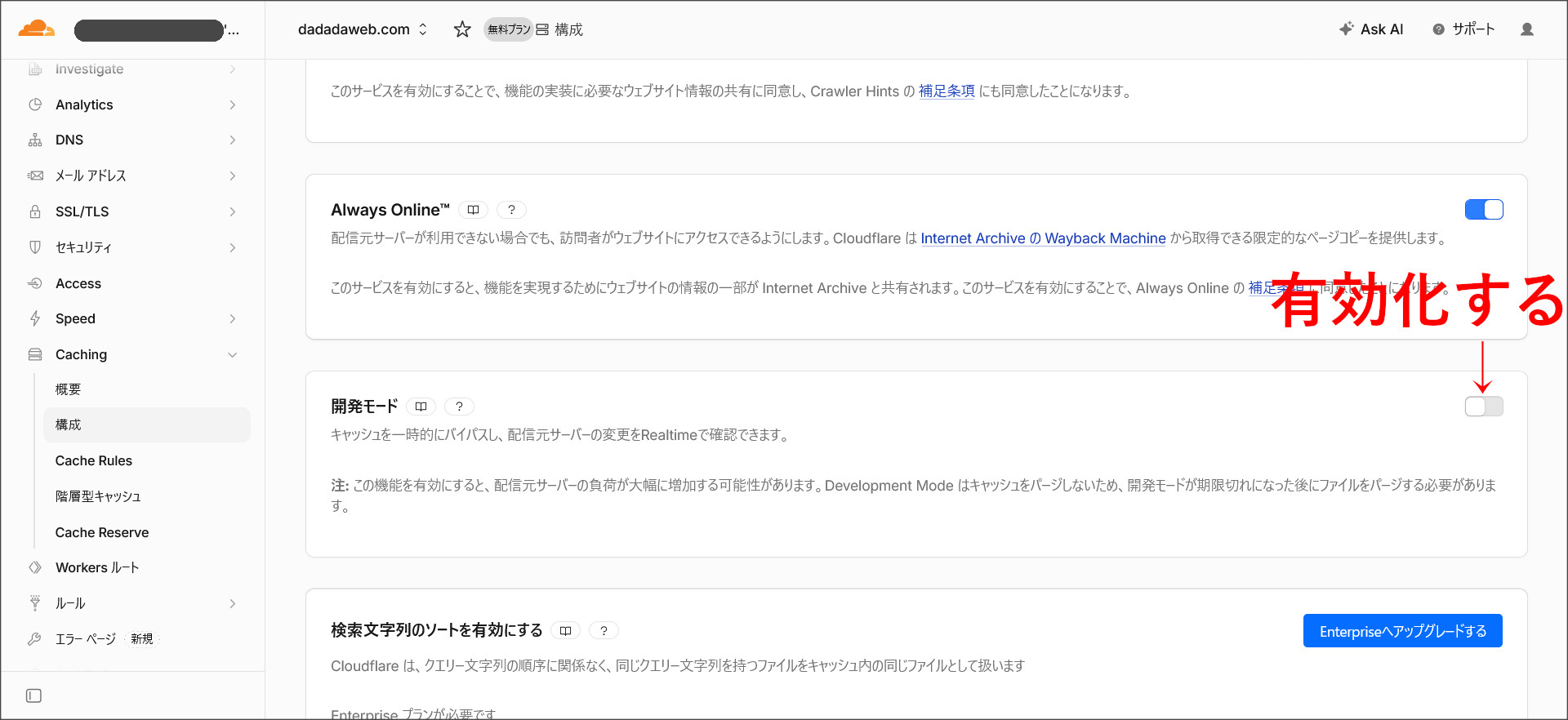Screen dimensions: 1568x720
Task: Expand the DNS menu chevron
Action: [233, 140]
